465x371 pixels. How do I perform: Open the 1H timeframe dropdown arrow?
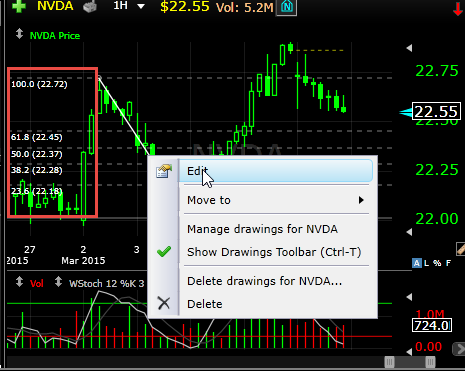(141, 6)
